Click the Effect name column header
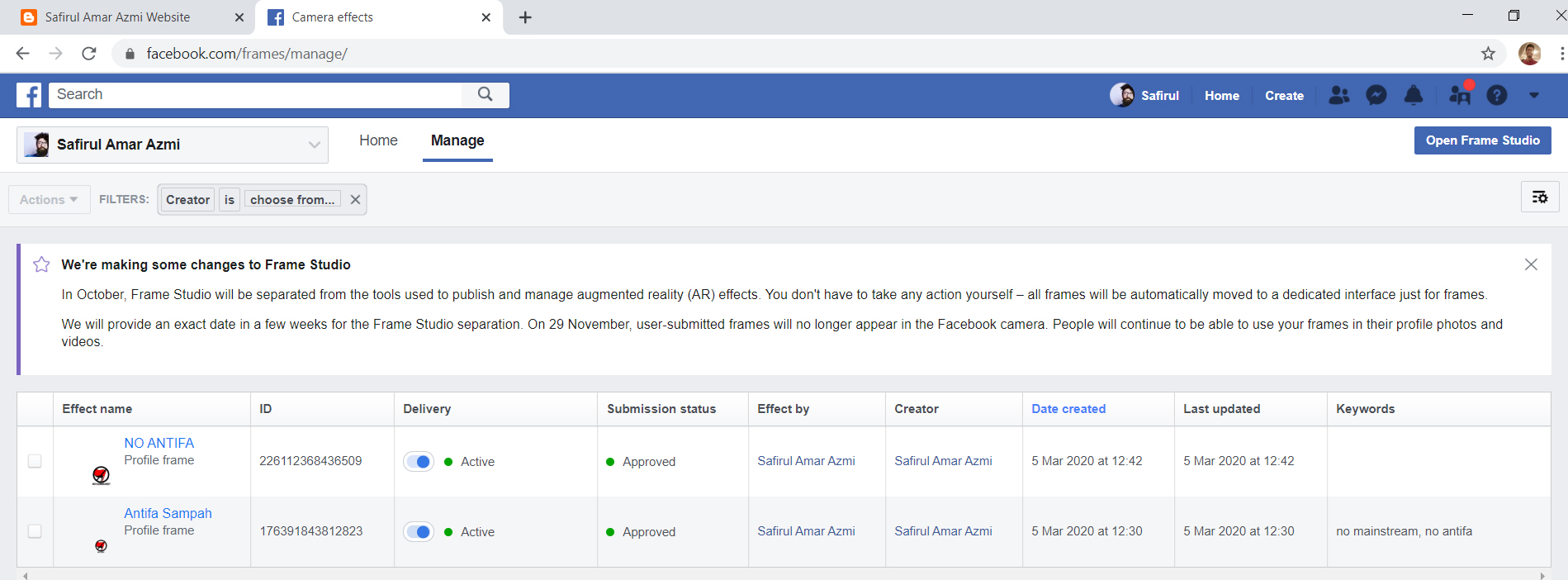This screenshot has height=580, width=1568. click(x=97, y=409)
